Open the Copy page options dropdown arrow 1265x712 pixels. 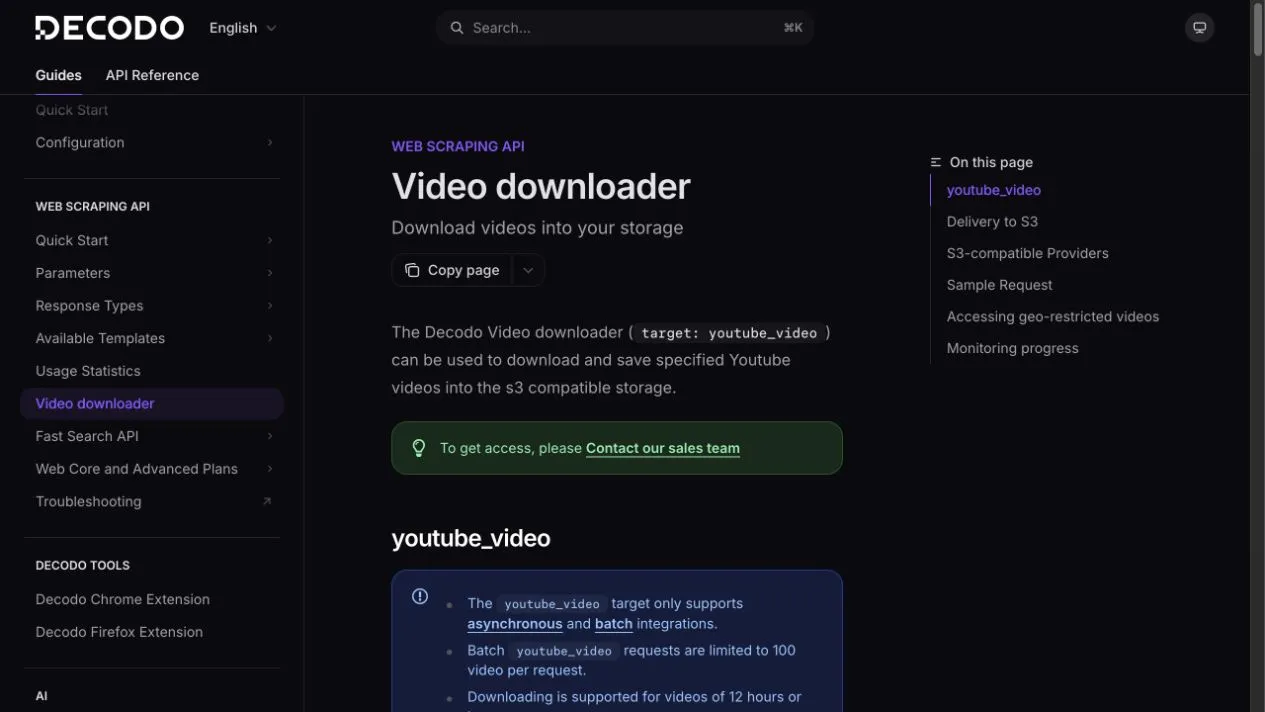tap(528, 270)
